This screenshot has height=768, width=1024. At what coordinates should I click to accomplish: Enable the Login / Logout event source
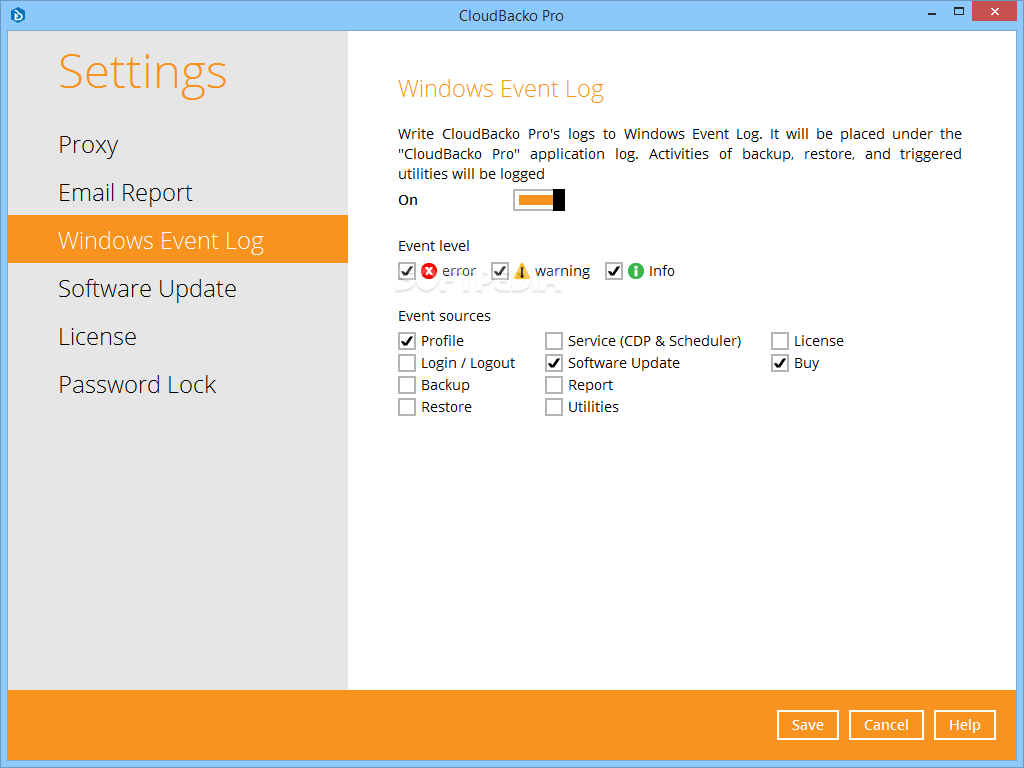pyautogui.click(x=407, y=363)
